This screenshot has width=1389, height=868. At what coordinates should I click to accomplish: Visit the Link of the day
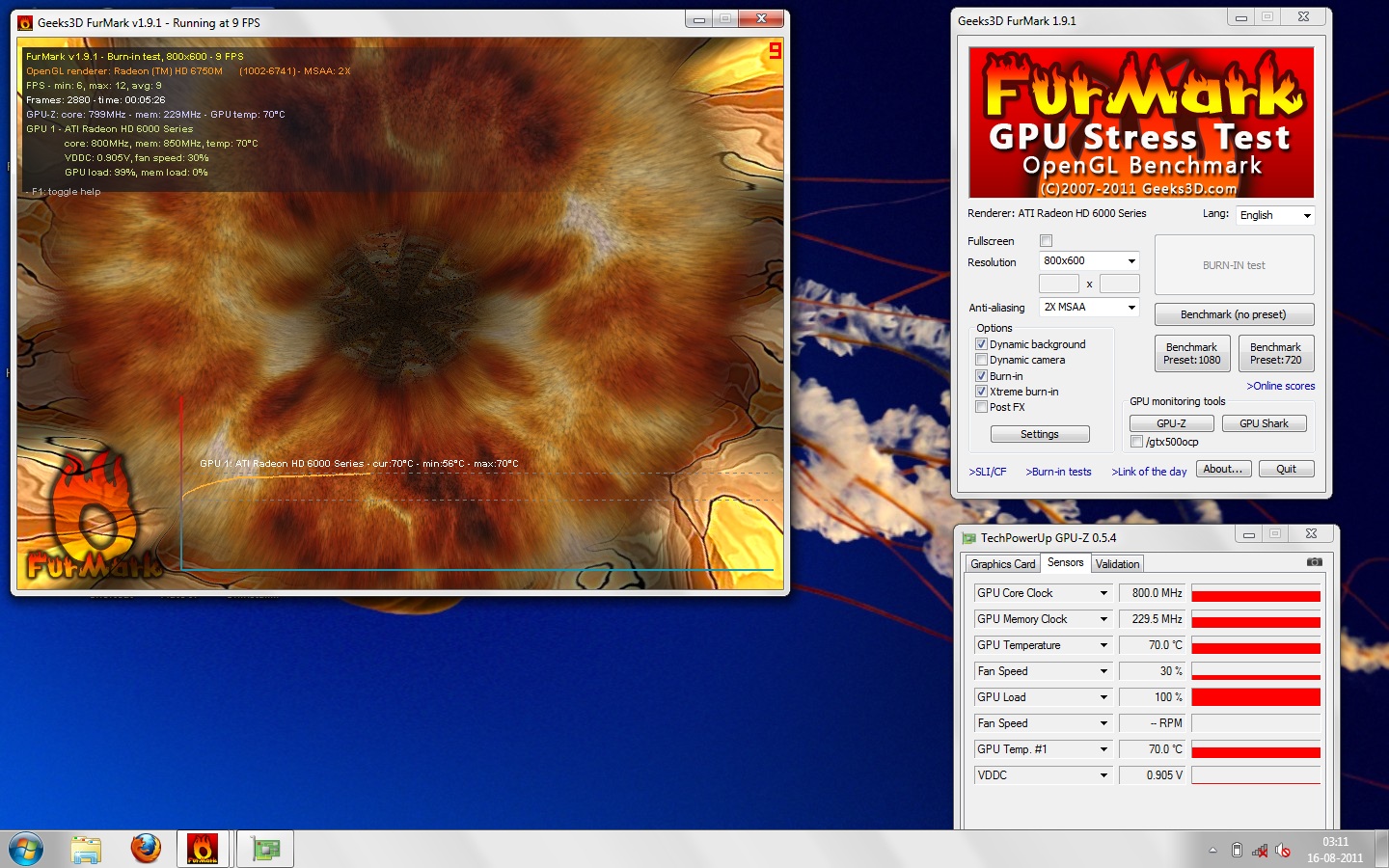pos(1149,472)
